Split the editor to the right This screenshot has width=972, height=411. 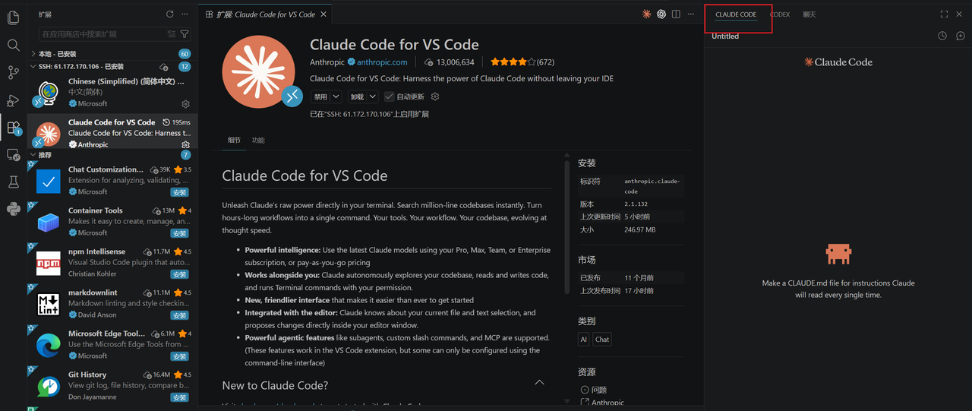[x=676, y=14]
